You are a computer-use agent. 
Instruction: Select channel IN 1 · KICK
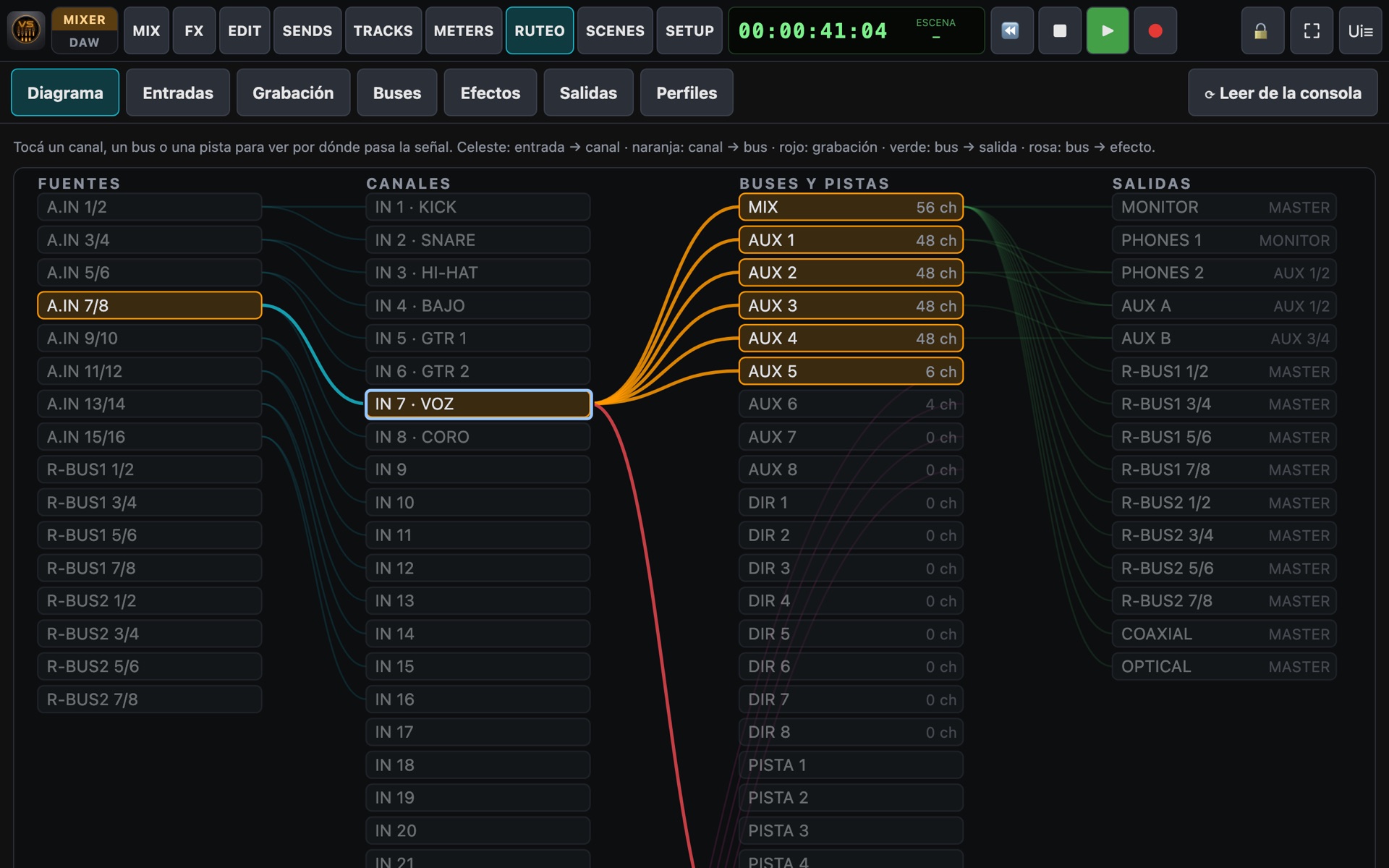tap(478, 207)
